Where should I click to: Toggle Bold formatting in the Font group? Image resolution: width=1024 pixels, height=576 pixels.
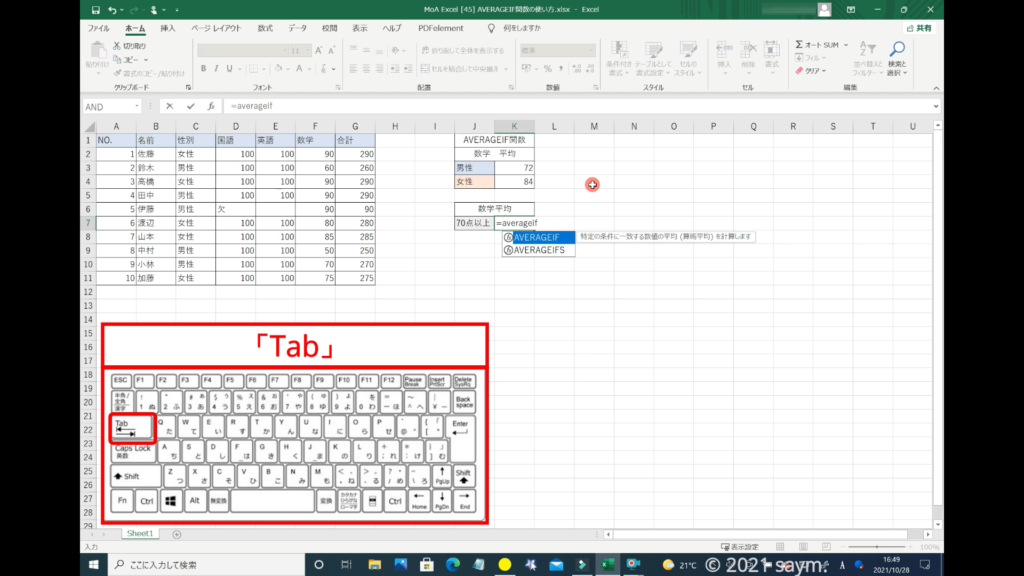[x=203, y=69]
